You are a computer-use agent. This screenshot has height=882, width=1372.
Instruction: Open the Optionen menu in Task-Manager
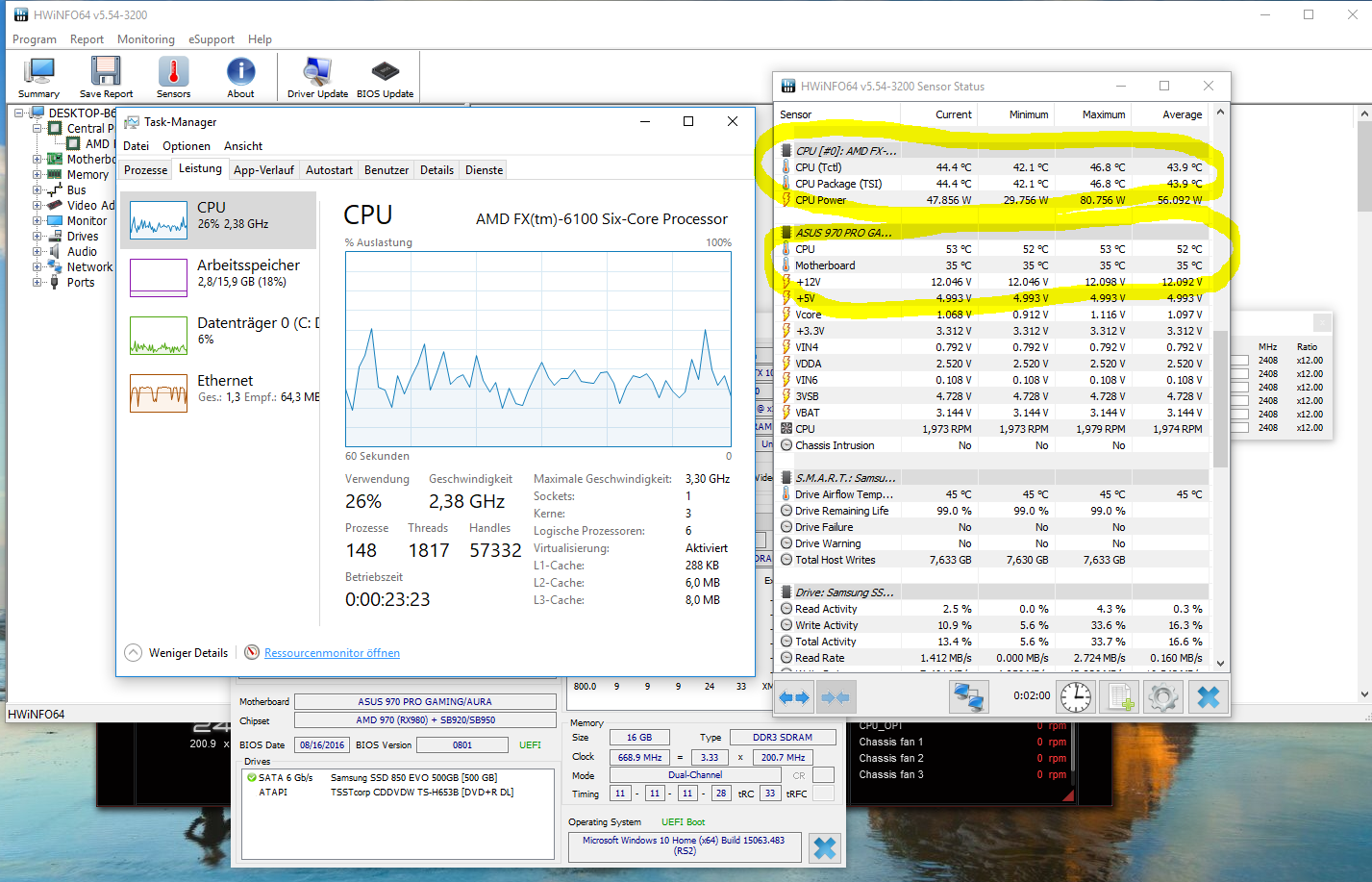click(187, 146)
